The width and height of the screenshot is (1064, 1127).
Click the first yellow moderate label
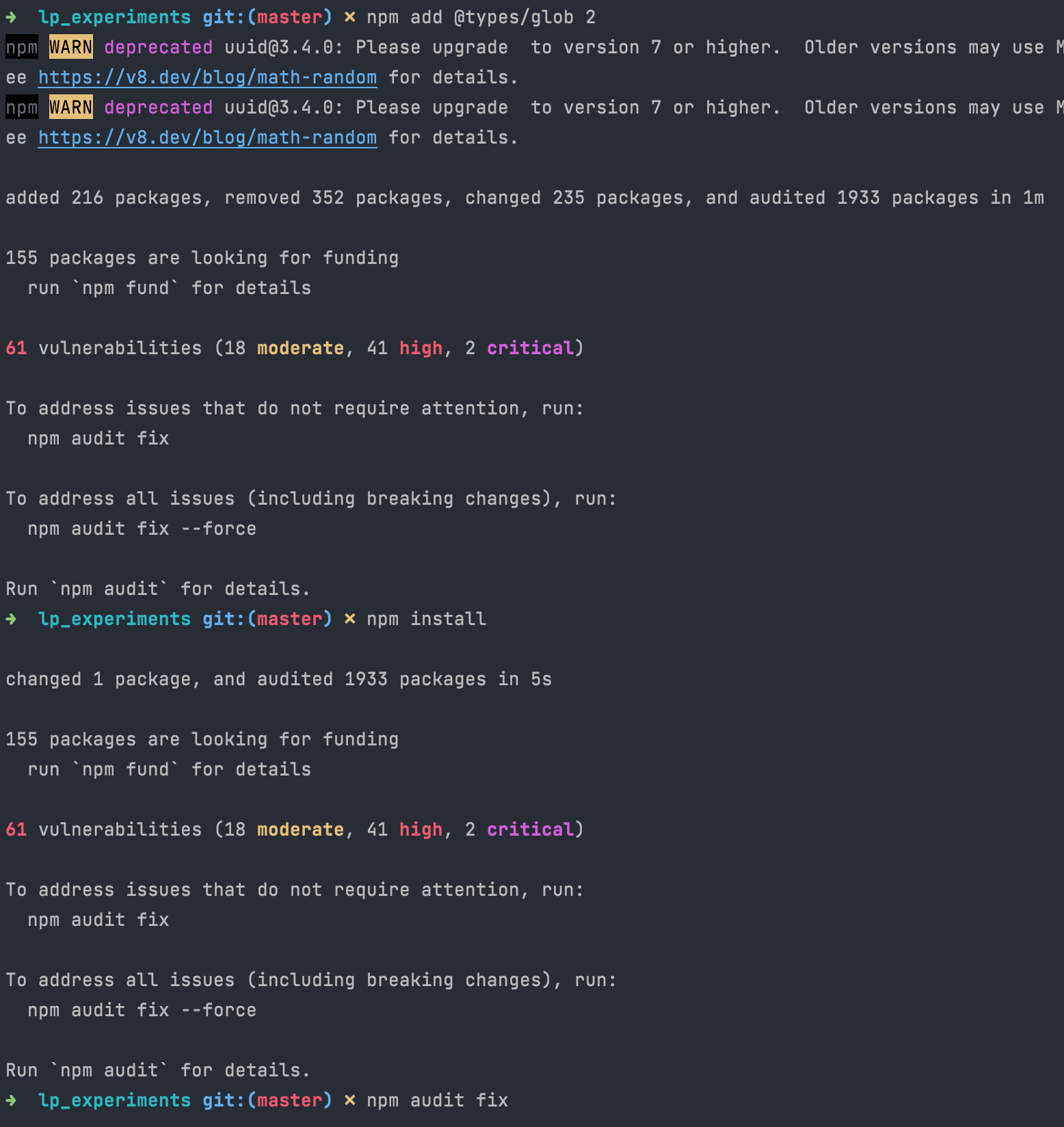300,348
